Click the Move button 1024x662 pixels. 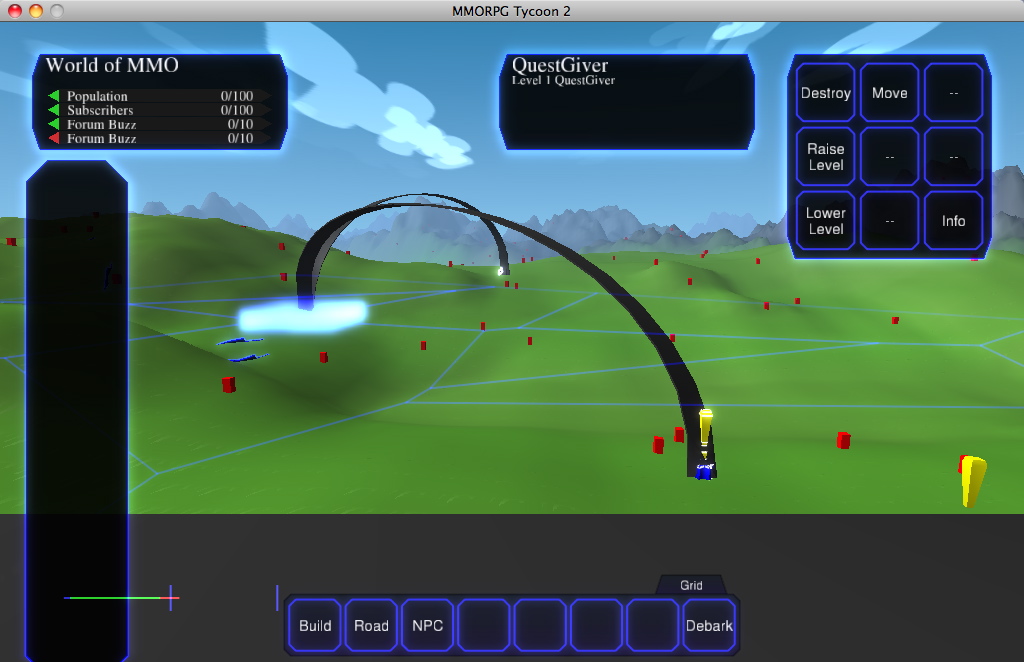[889, 93]
